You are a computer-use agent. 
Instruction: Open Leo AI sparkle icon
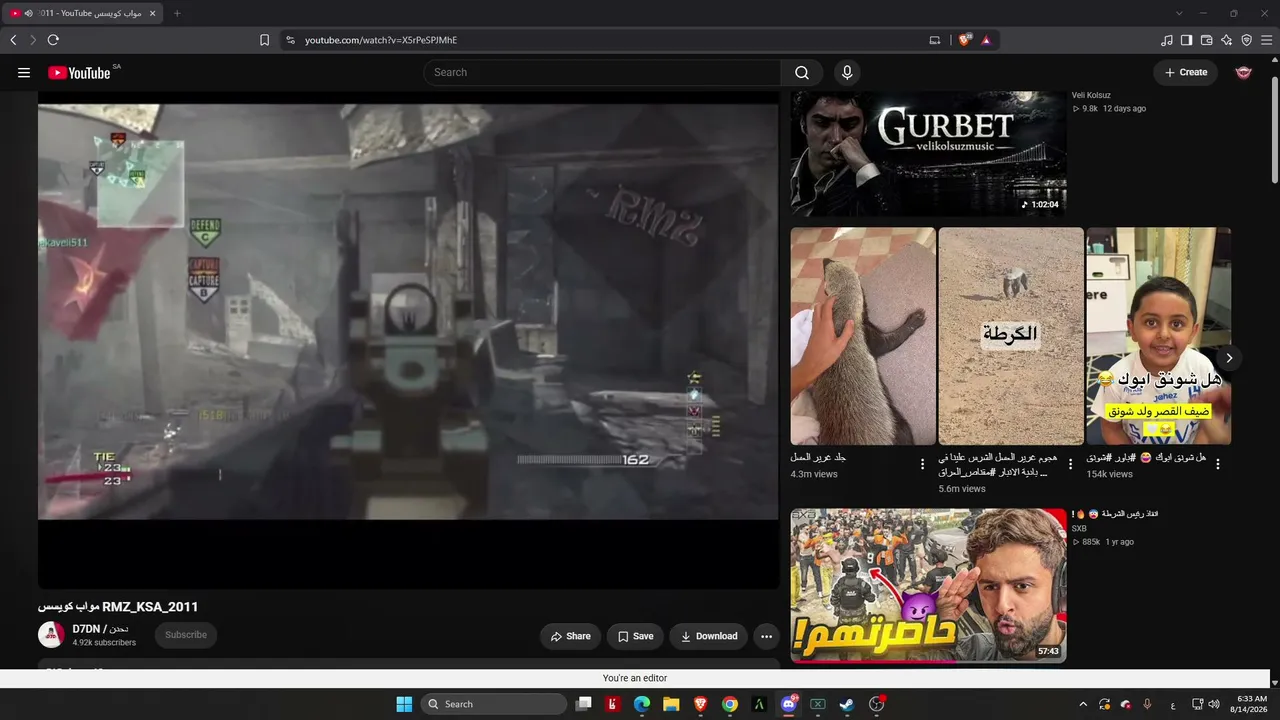(x=1226, y=40)
